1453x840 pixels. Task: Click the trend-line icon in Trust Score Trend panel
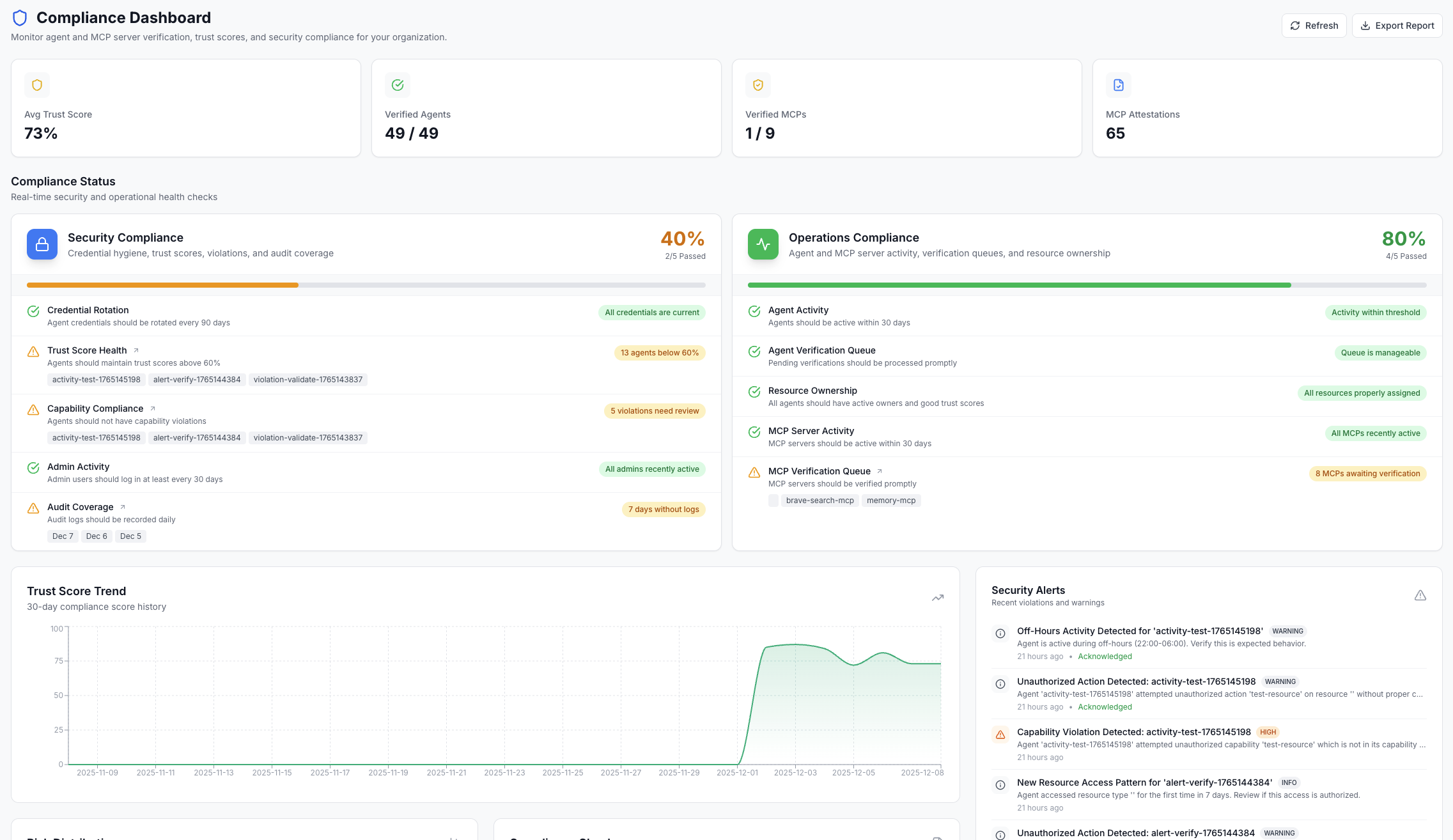coord(937,597)
